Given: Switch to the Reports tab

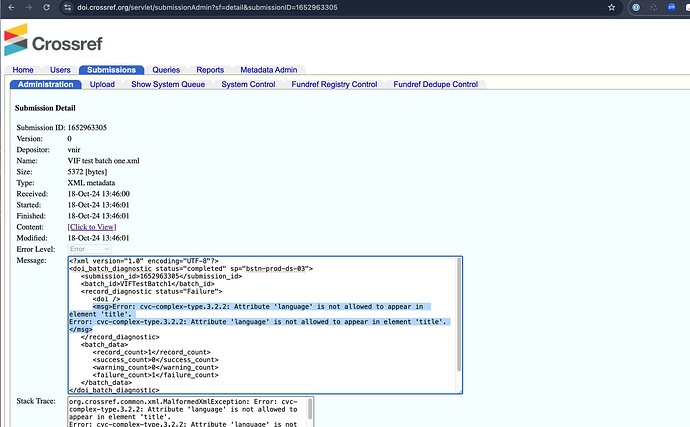Looking at the screenshot, I should [210, 70].
